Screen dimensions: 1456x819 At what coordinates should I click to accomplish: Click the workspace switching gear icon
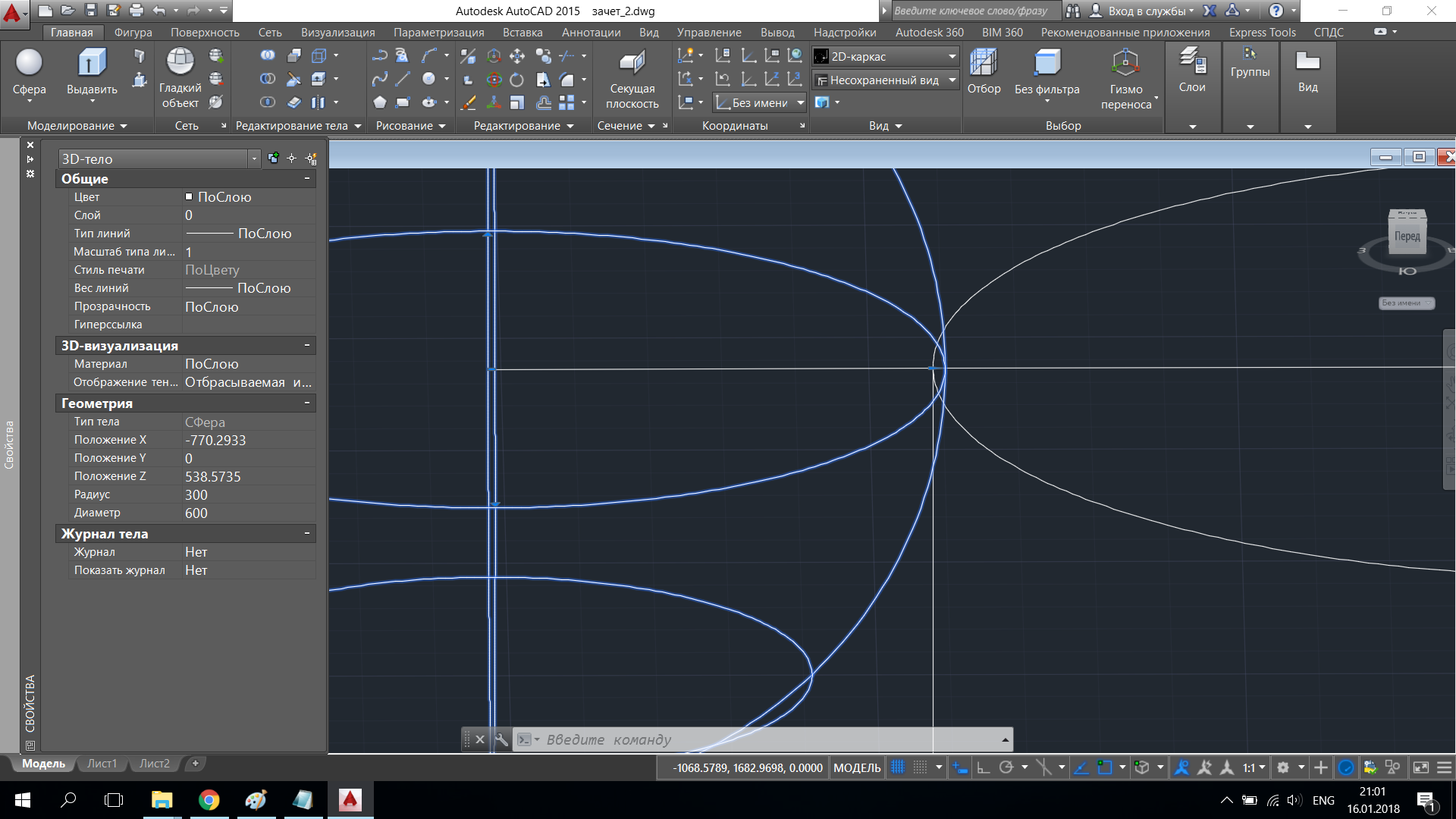1283,767
